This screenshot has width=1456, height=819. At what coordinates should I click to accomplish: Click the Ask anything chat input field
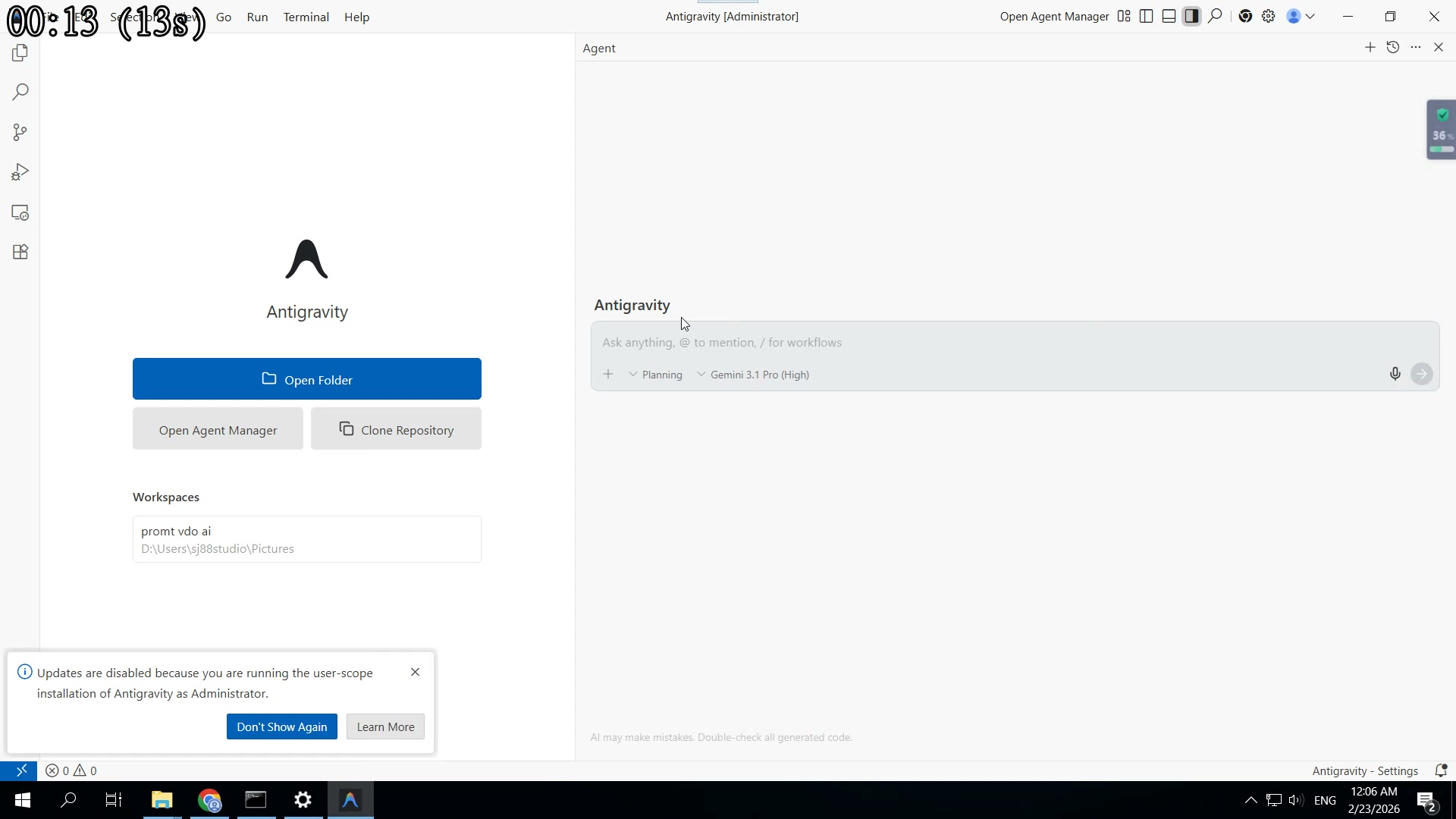[x=986, y=343]
